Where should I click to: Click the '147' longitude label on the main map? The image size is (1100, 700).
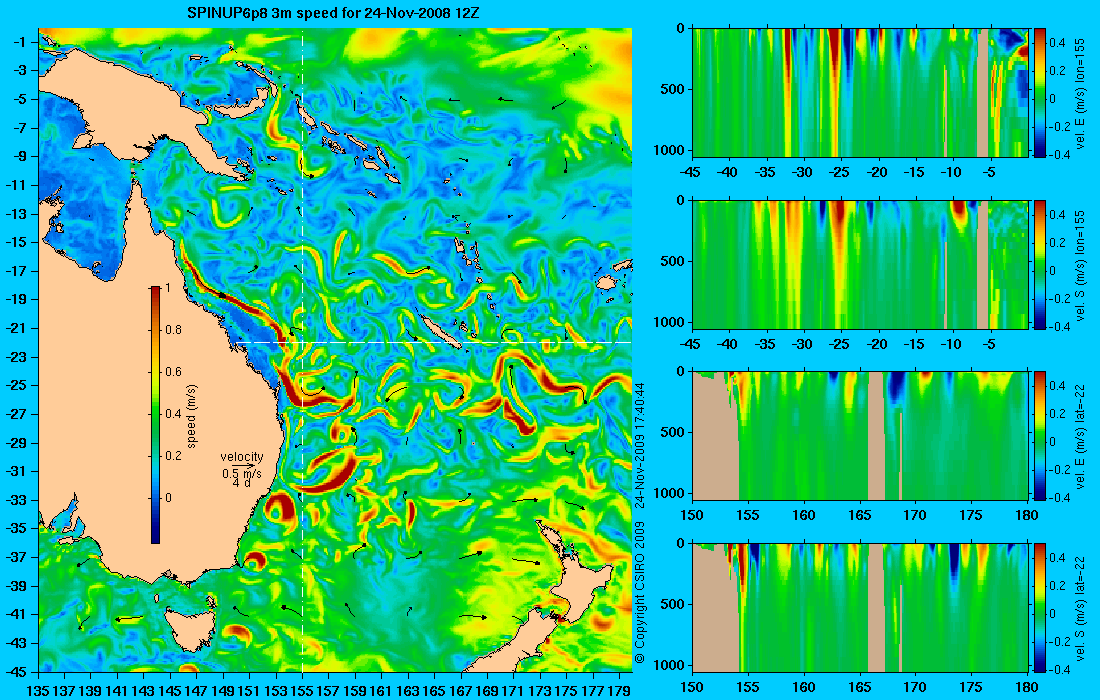(196, 690)
